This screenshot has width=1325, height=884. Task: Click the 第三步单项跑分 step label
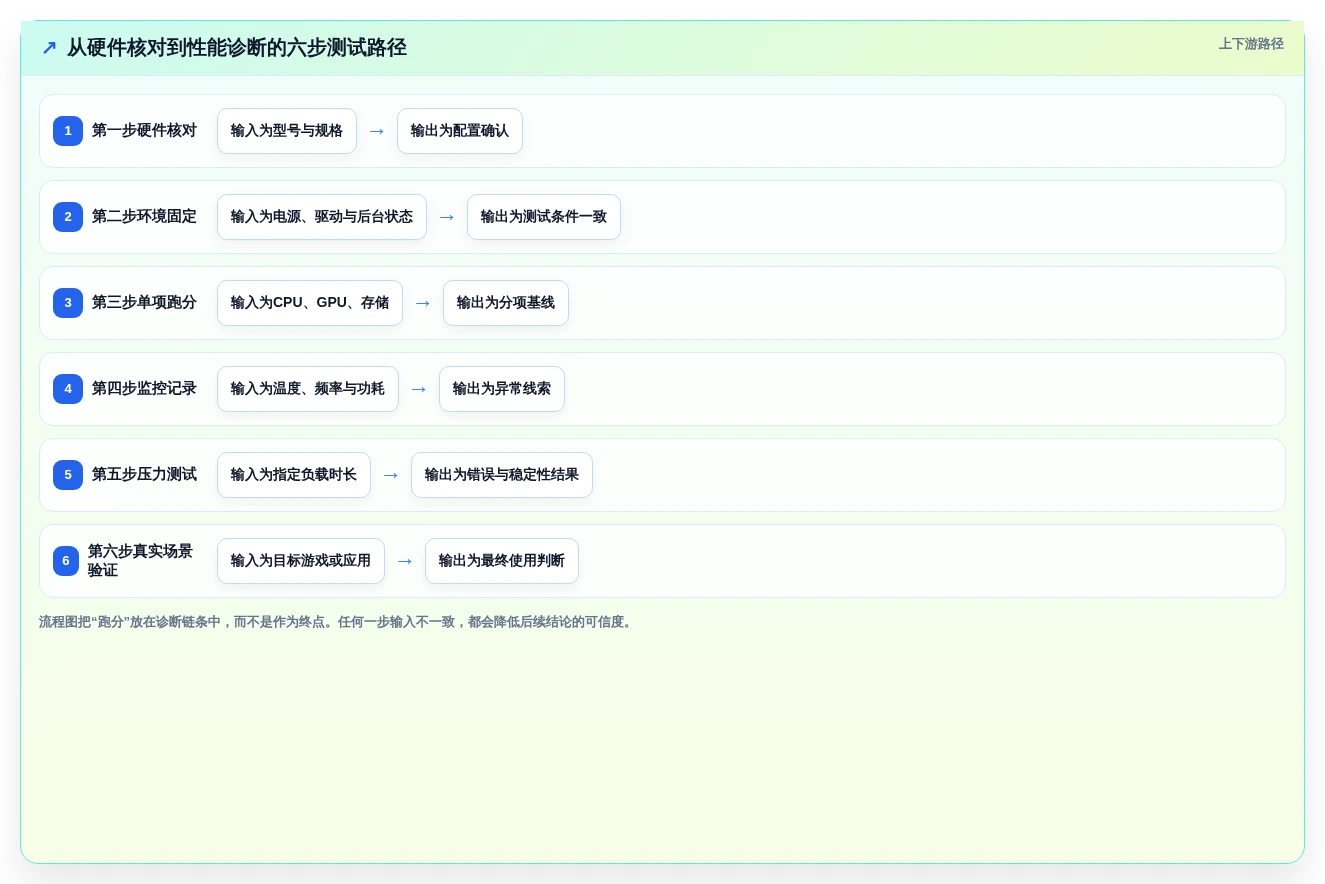point(144,303)
